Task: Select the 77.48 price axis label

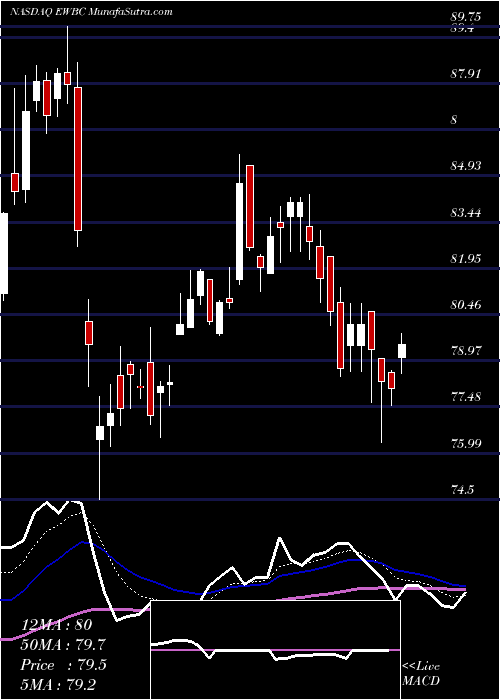Action: [466, 397]
